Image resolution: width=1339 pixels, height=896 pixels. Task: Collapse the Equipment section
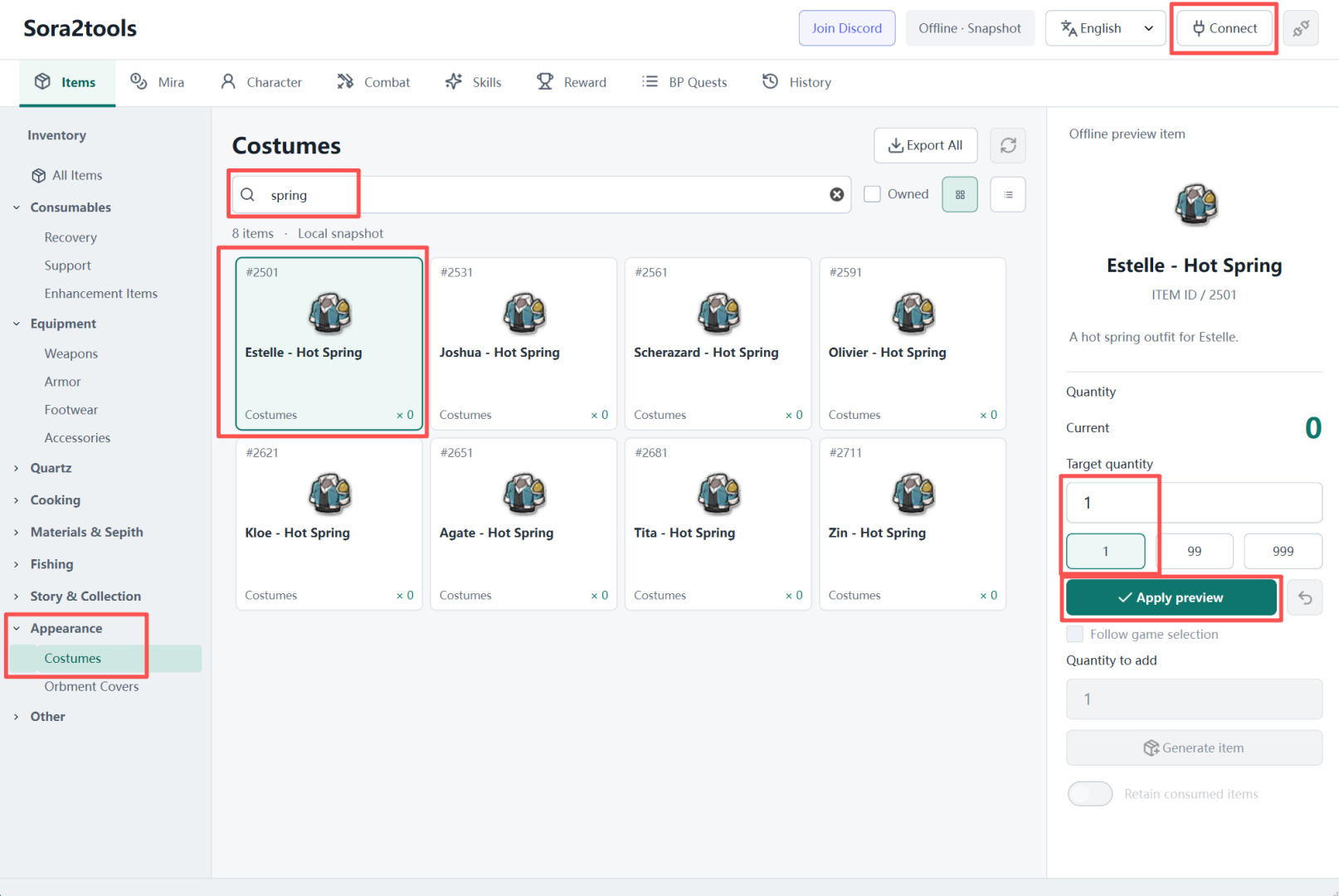(x=17, y=324)
